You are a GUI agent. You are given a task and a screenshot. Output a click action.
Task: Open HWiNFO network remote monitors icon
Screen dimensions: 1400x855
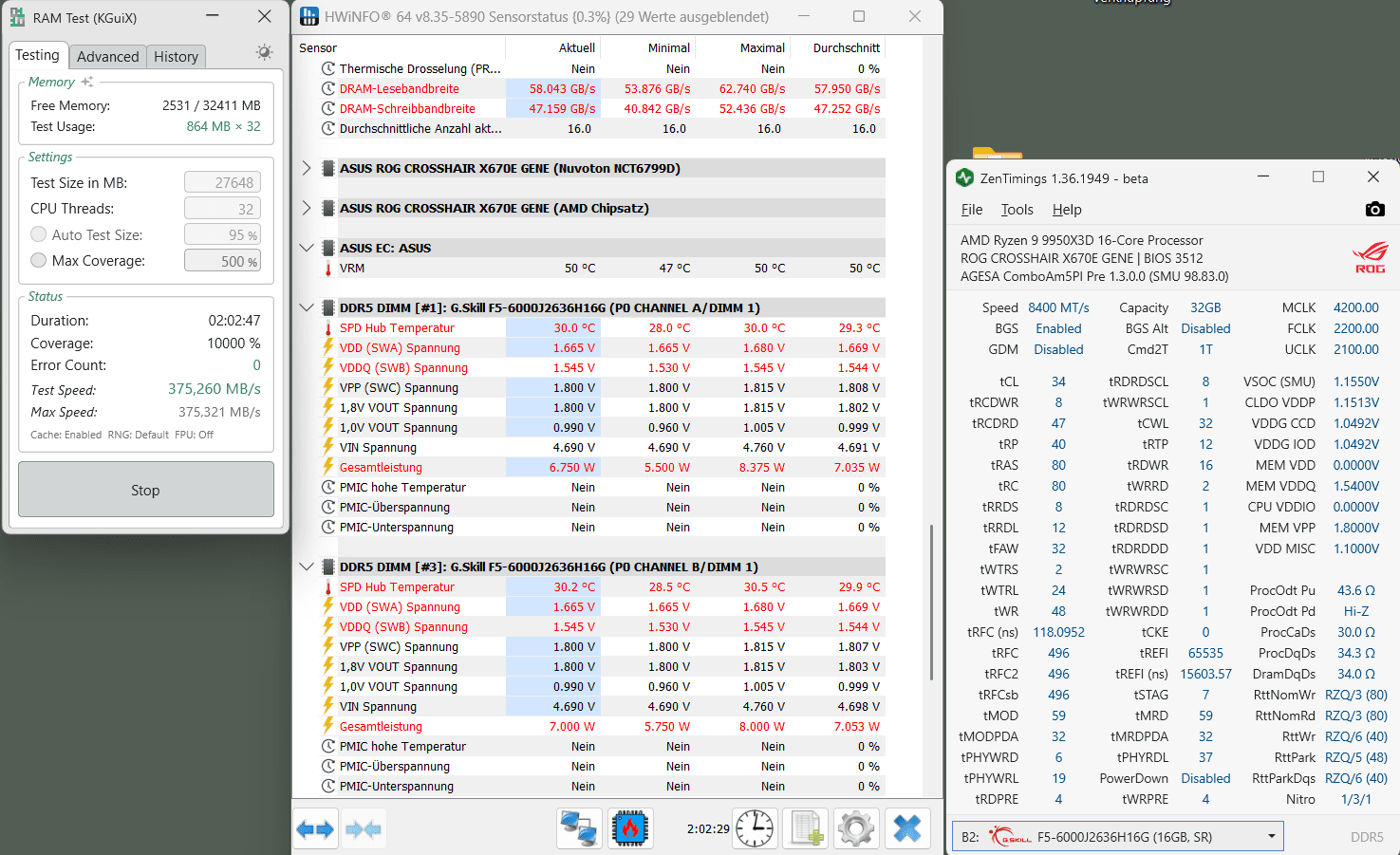[x=579, y=828]
